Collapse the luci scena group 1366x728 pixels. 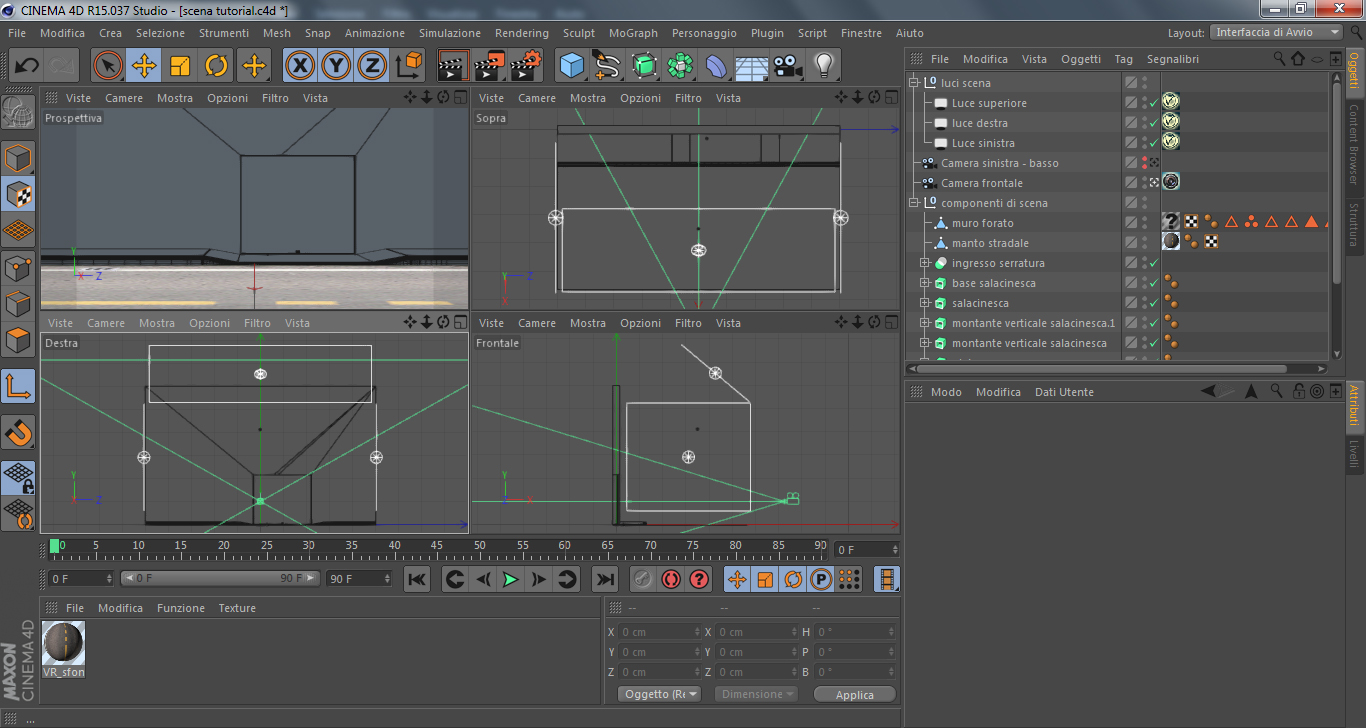pos(914,83)
